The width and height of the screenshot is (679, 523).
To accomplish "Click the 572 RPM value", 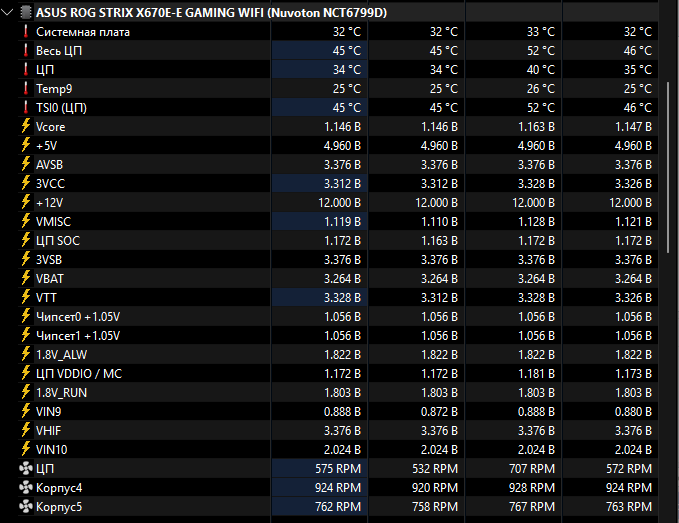I will click(629, 469).
